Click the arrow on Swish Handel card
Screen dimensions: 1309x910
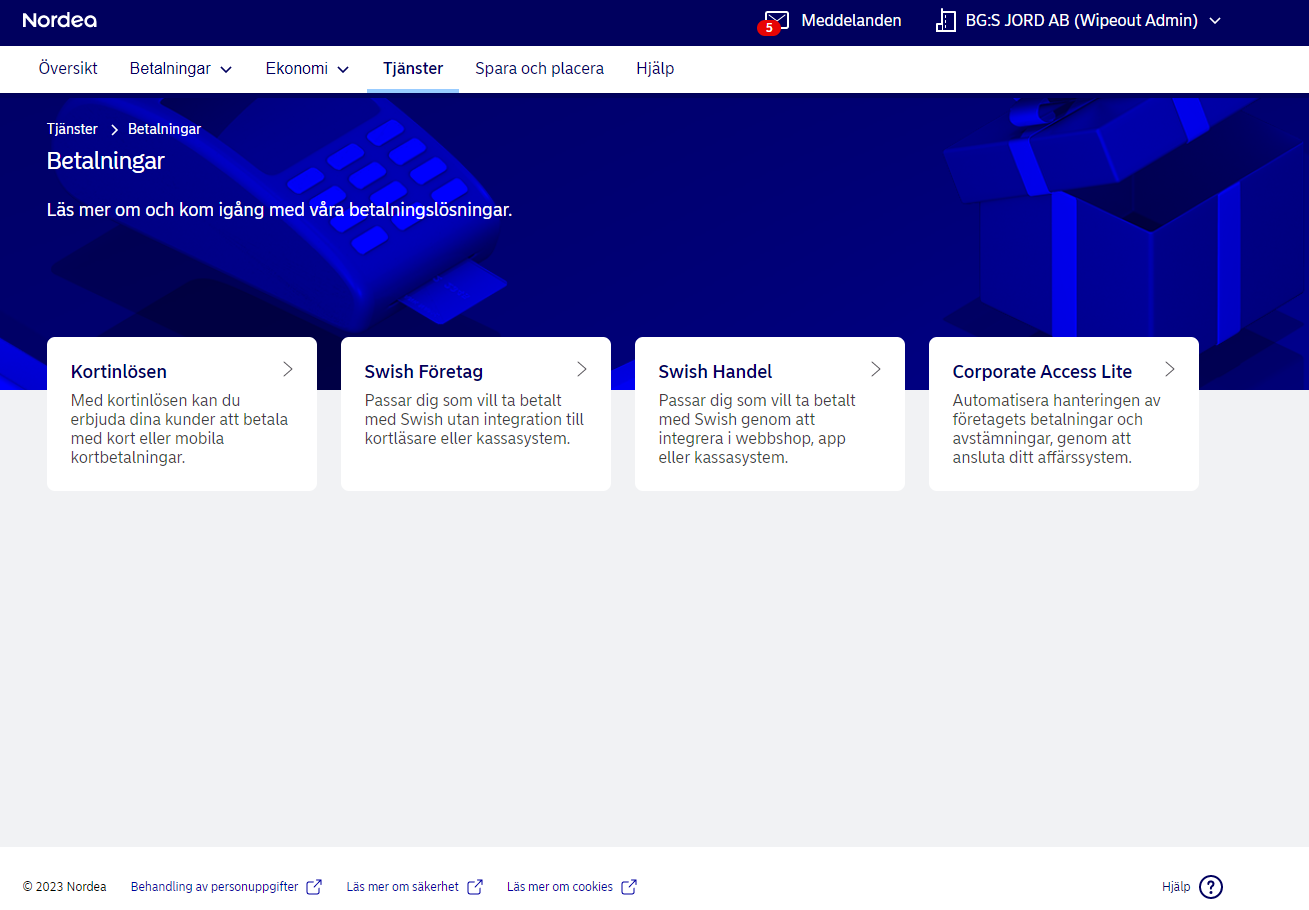[x=876, y=369]
